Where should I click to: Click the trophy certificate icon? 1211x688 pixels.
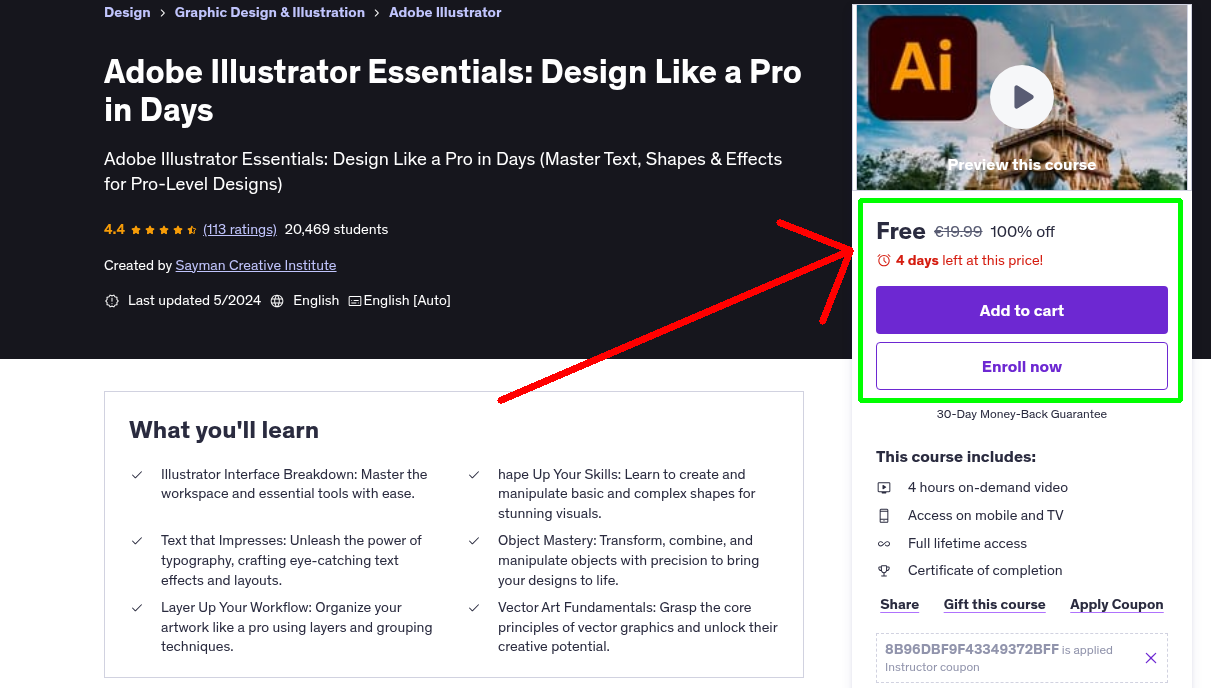pyautogui.click(x=884, y=570)
